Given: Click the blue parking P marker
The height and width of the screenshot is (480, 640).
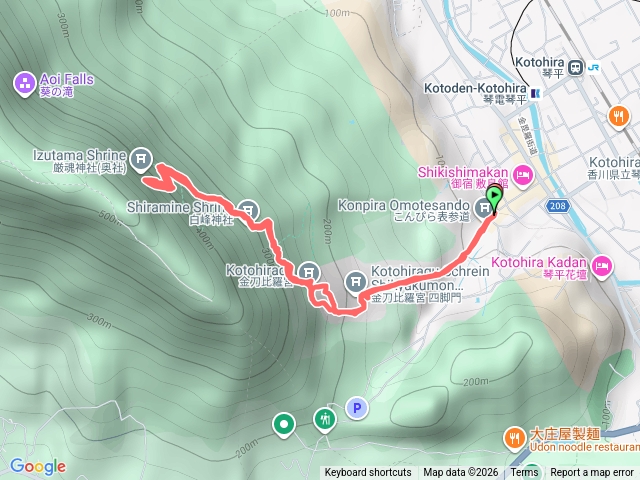Looking at the screenshot, I should click(357, 408).
